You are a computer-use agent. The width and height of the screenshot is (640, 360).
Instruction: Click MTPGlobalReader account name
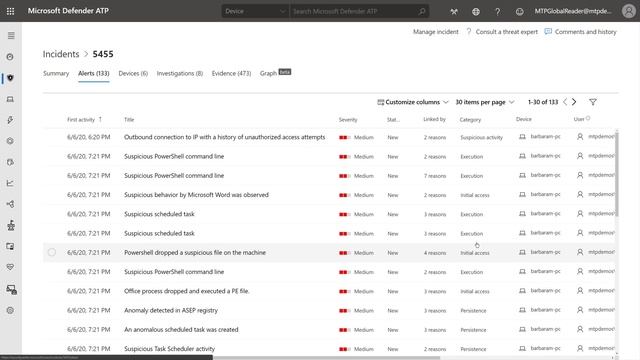coord(573,11)
